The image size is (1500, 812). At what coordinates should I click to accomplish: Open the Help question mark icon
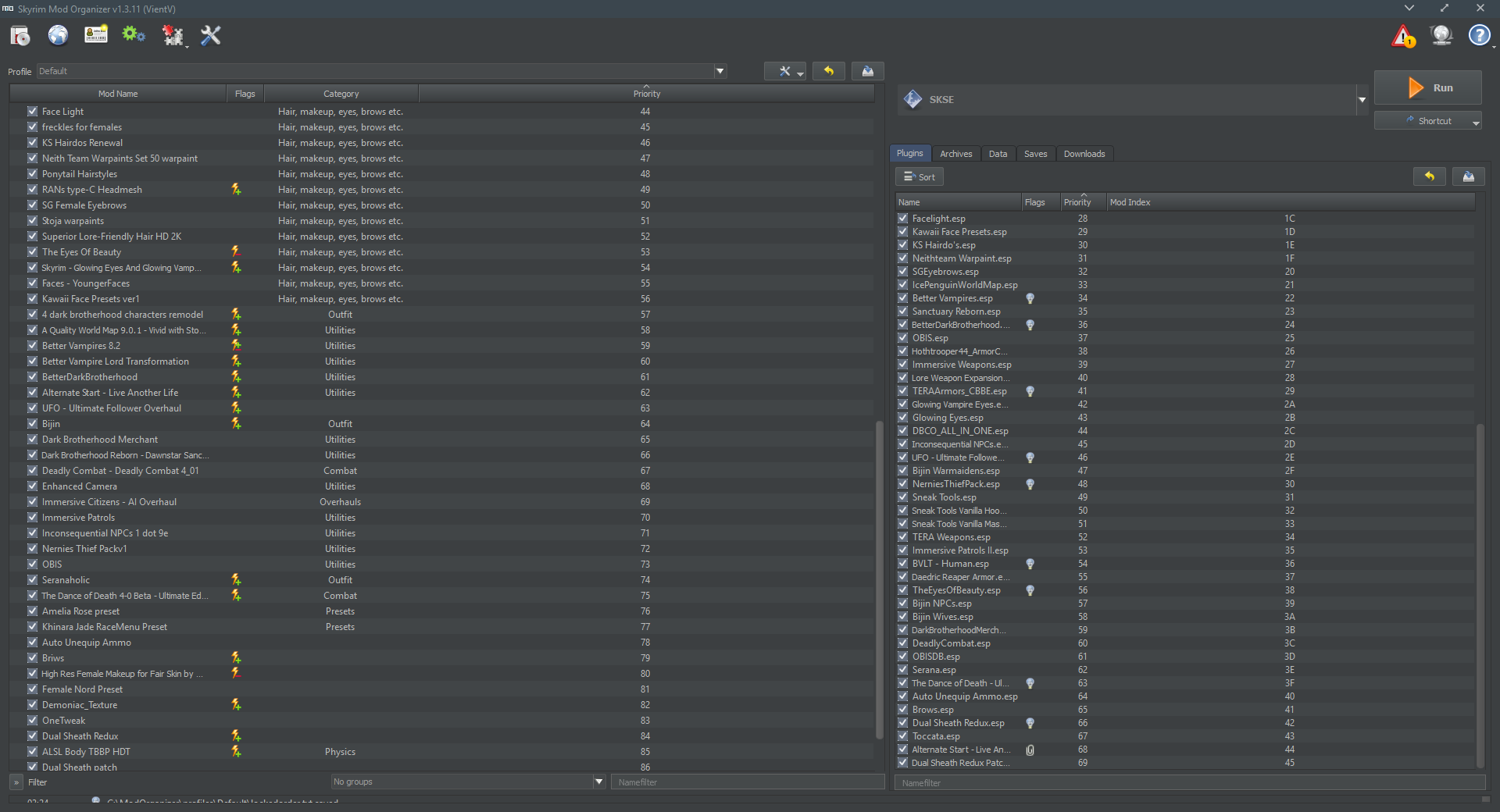point(1479,35)
